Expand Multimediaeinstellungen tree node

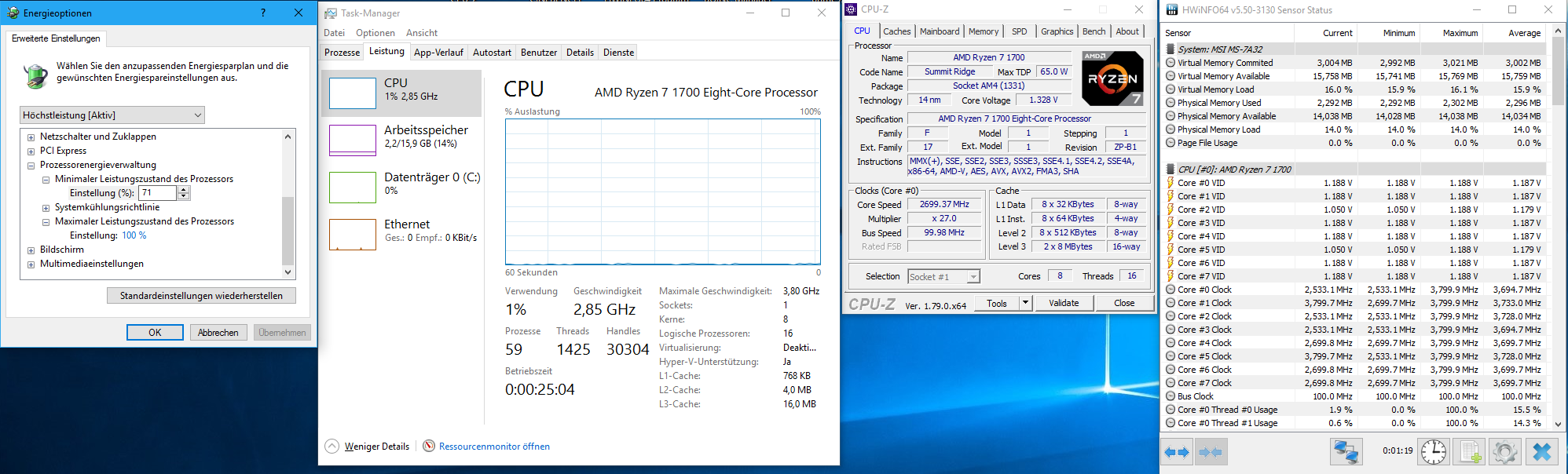point(31,264)
